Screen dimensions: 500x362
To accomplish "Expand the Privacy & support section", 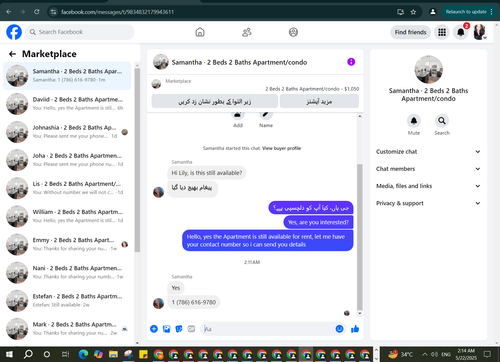I will [428, 203].
